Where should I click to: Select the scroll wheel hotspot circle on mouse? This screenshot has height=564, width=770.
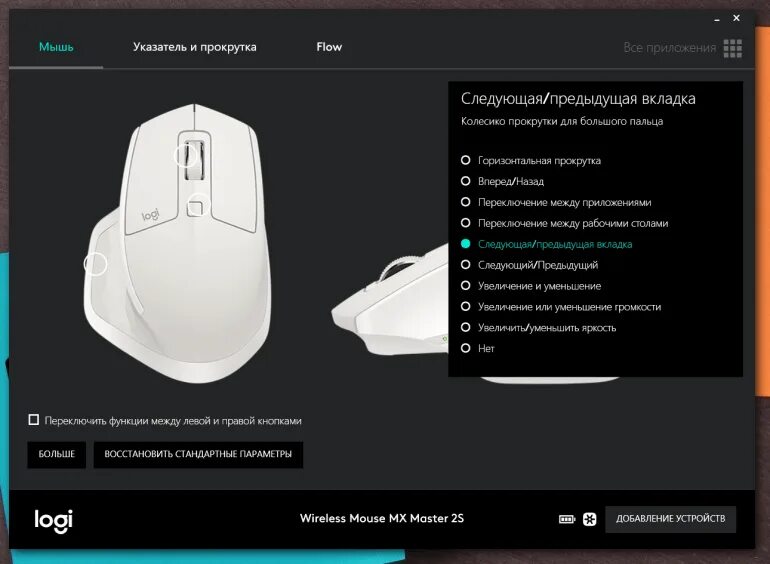click(x=185, y=156)
